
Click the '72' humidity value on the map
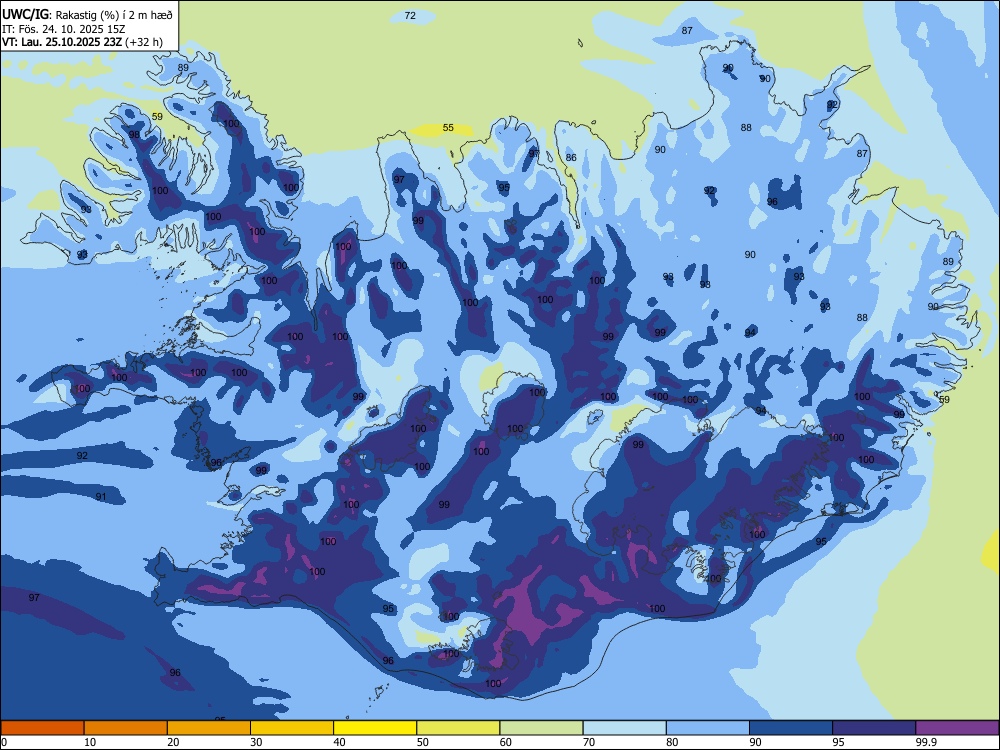coord(410,15)
